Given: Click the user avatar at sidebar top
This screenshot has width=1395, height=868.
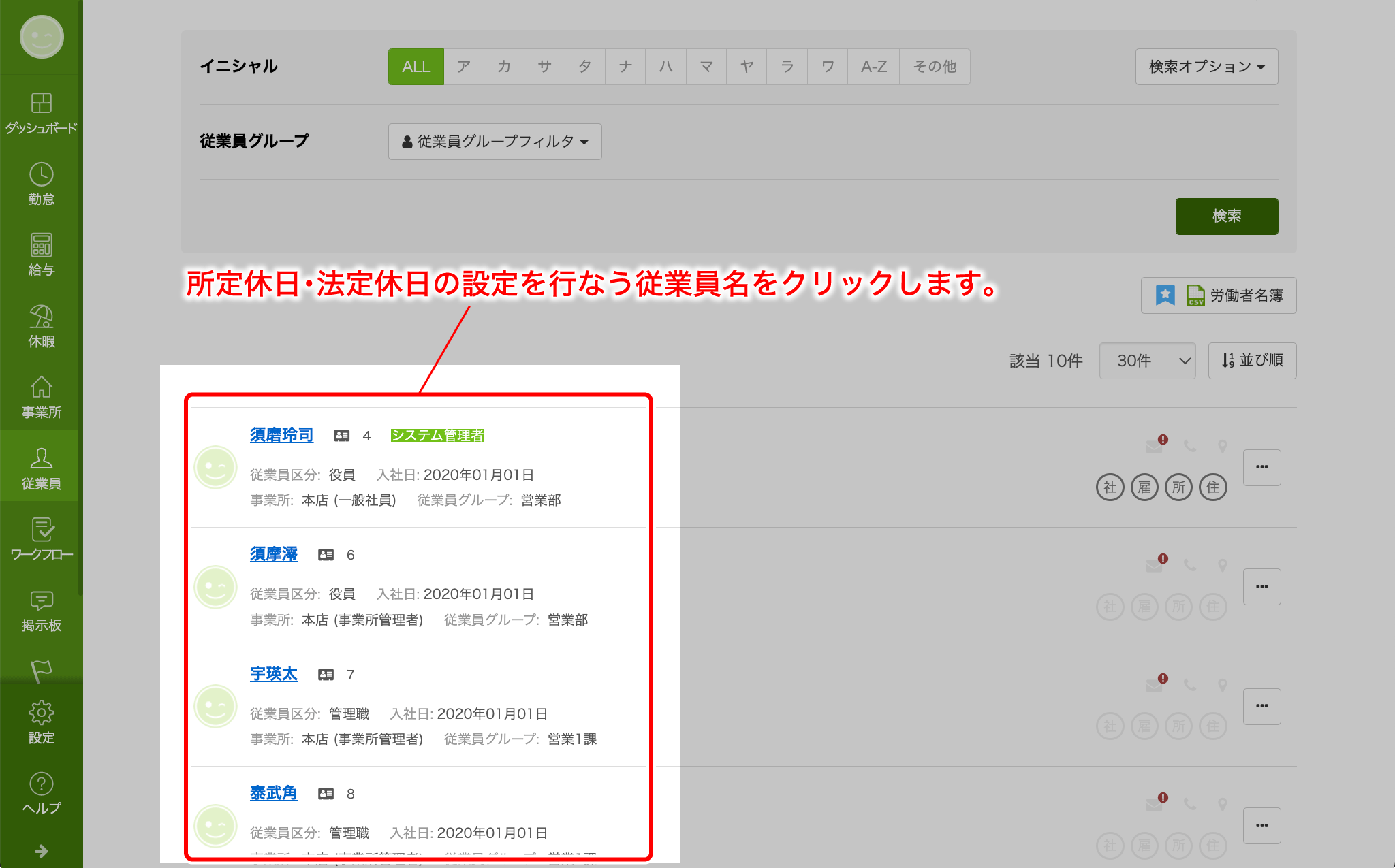Looking at the screenshot, I should (x=42, y=37).
